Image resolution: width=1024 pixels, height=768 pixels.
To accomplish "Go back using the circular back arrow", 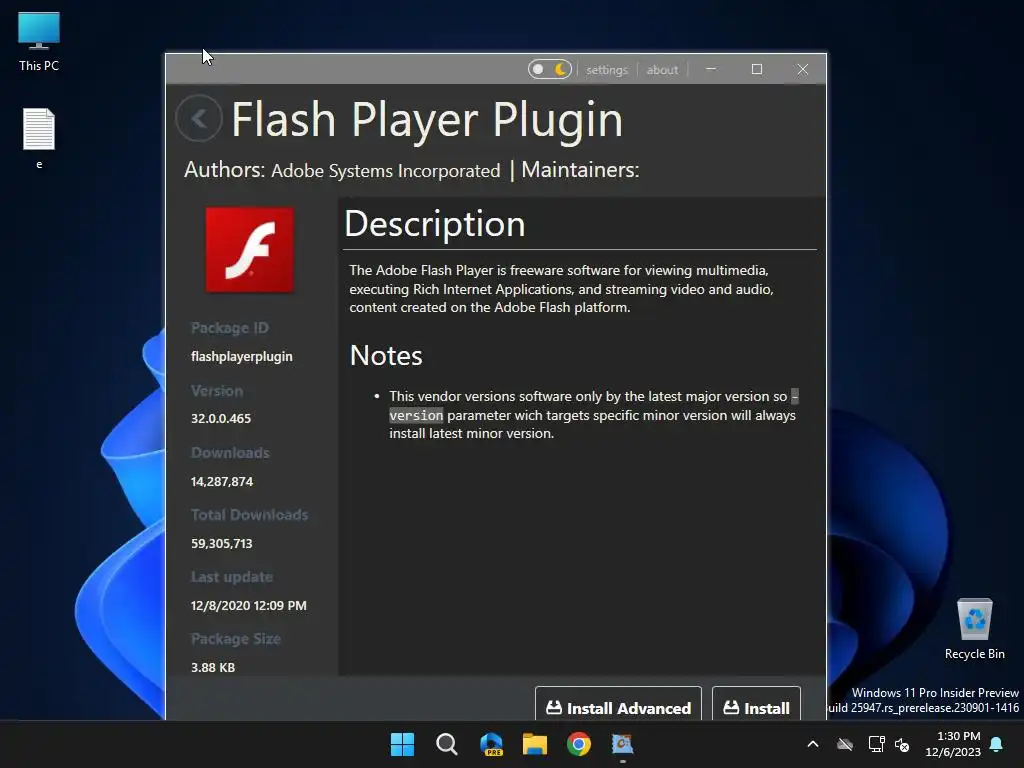I will (x=199, y=118).
